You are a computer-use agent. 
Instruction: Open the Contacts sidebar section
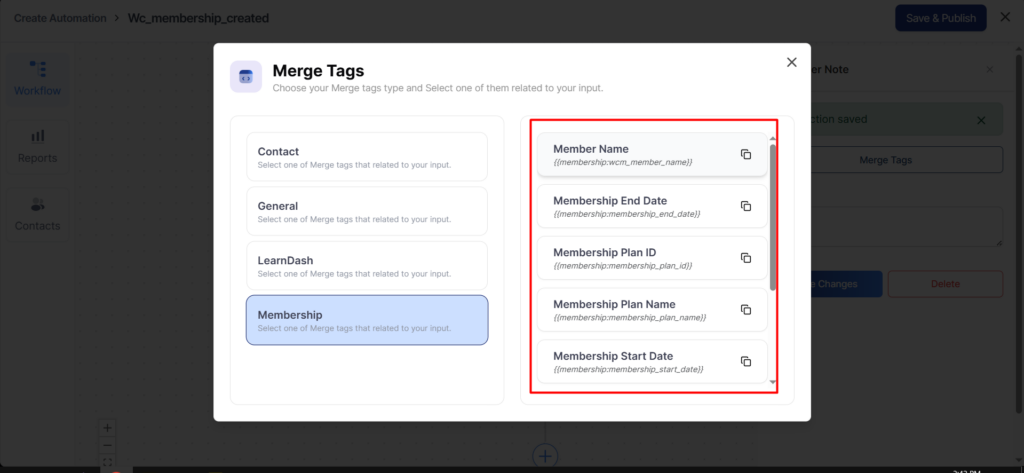tap(37, 214)
